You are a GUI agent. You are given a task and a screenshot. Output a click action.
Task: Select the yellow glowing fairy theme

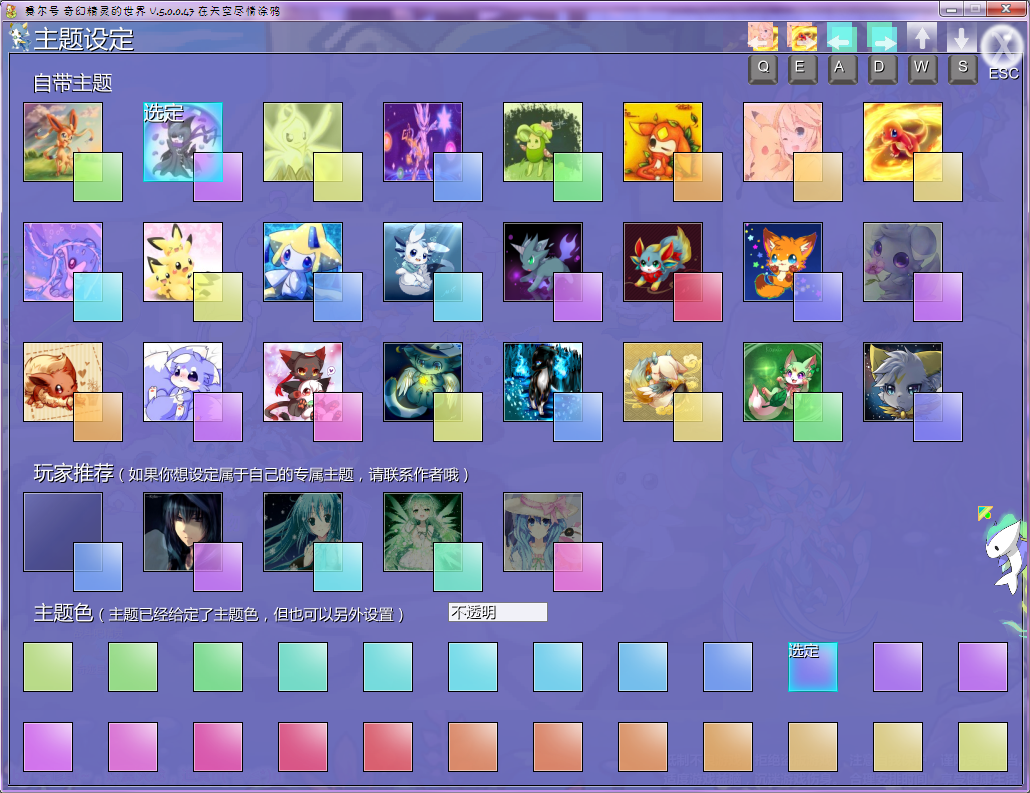click(x=303, y=142)
